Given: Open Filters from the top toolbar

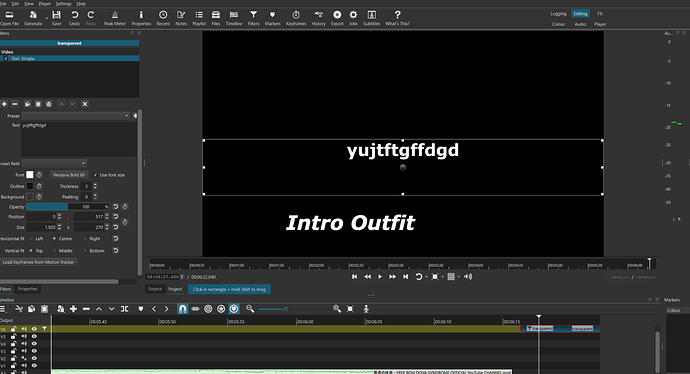Looking at the screenshot, I should tap(253, 18).
